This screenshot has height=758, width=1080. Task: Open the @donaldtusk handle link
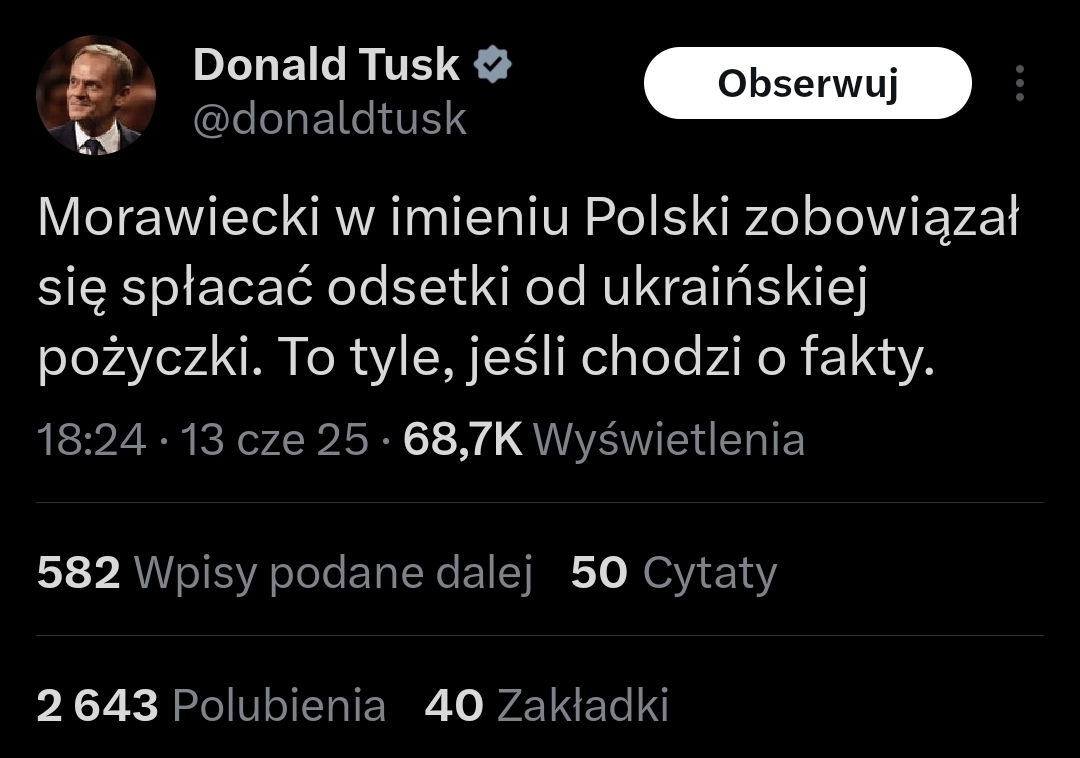(330, 118)
